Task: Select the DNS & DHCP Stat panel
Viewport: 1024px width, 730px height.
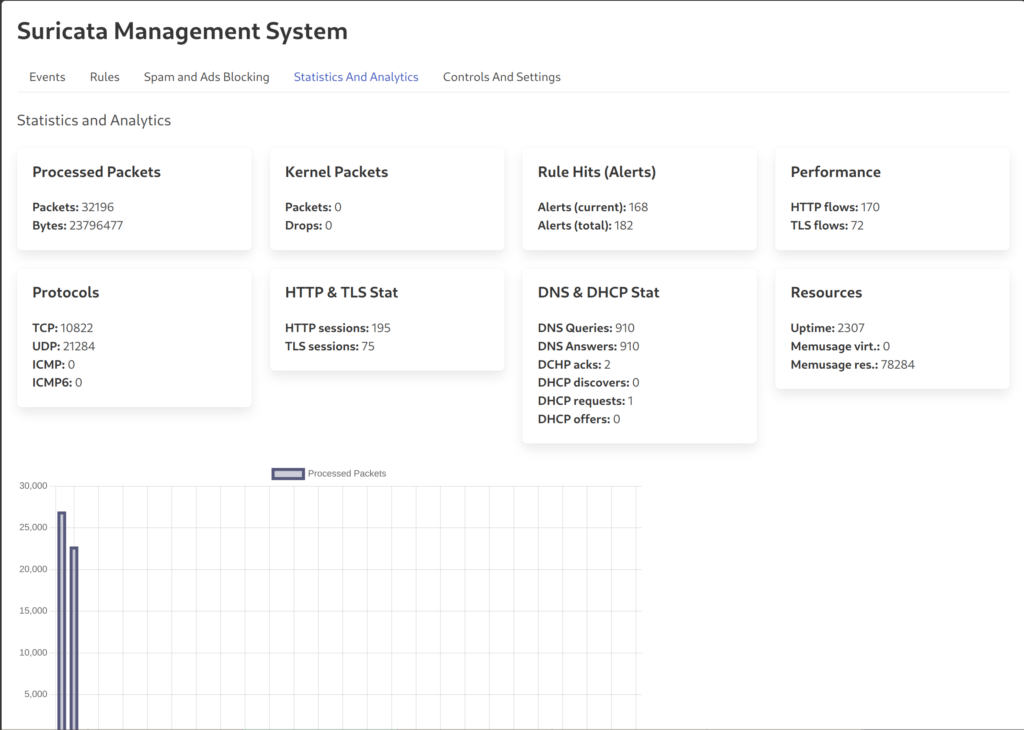Action: click(x=639, y=355)
